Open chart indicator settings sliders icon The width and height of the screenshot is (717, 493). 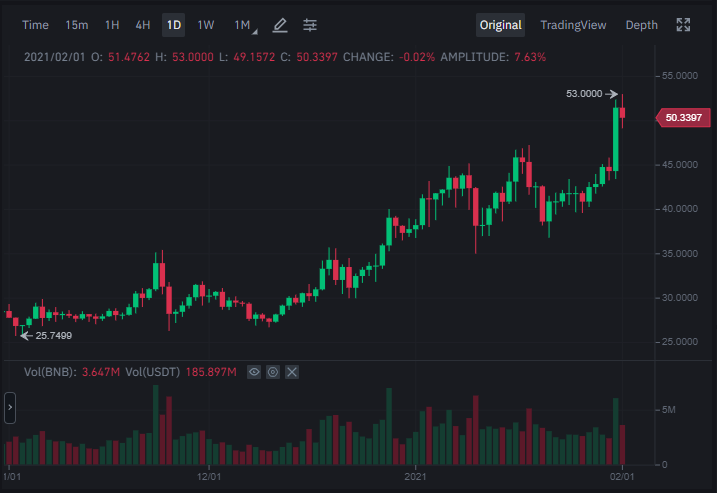point(310,25)
